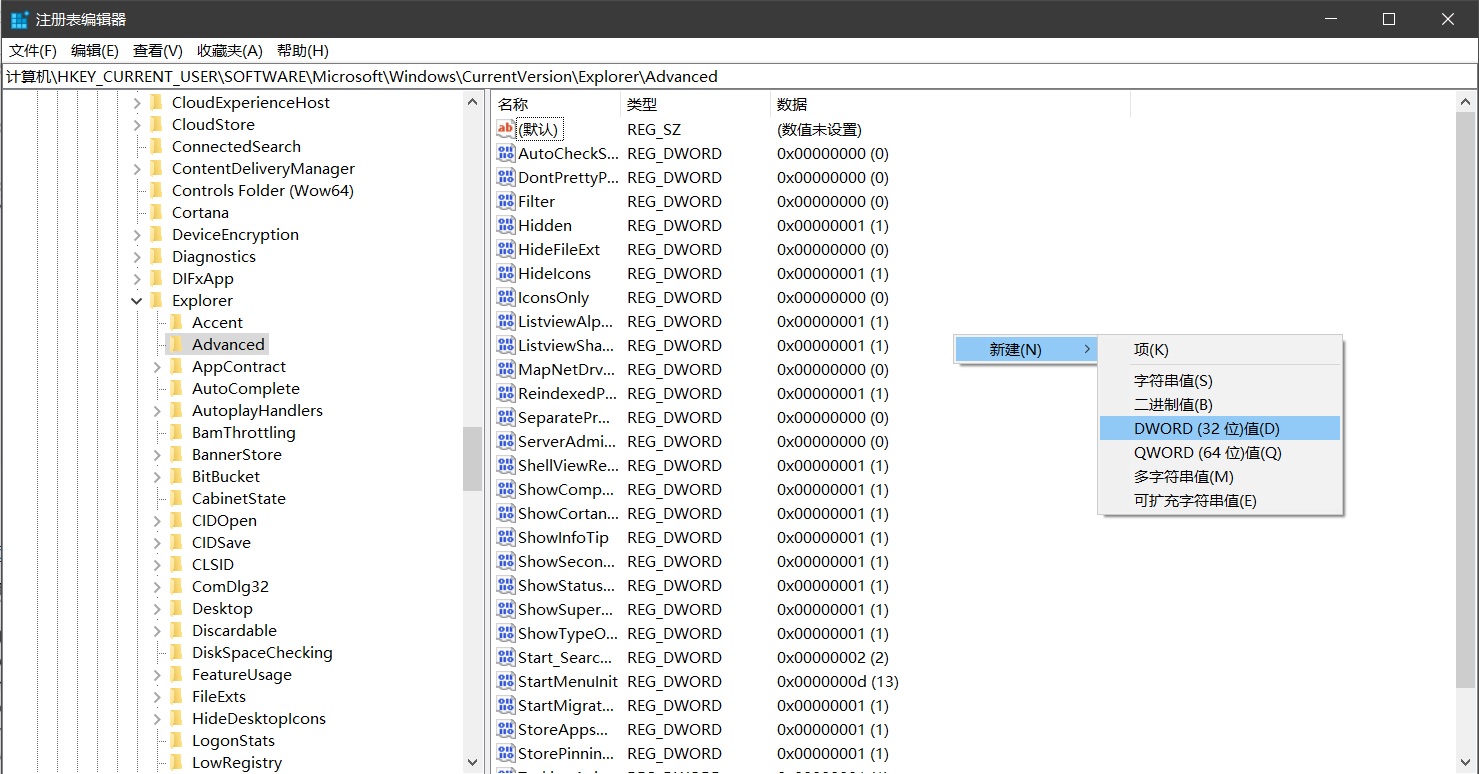
Task: Click the folder icon beside Desktop key
Action: click(x=176, y=608)
